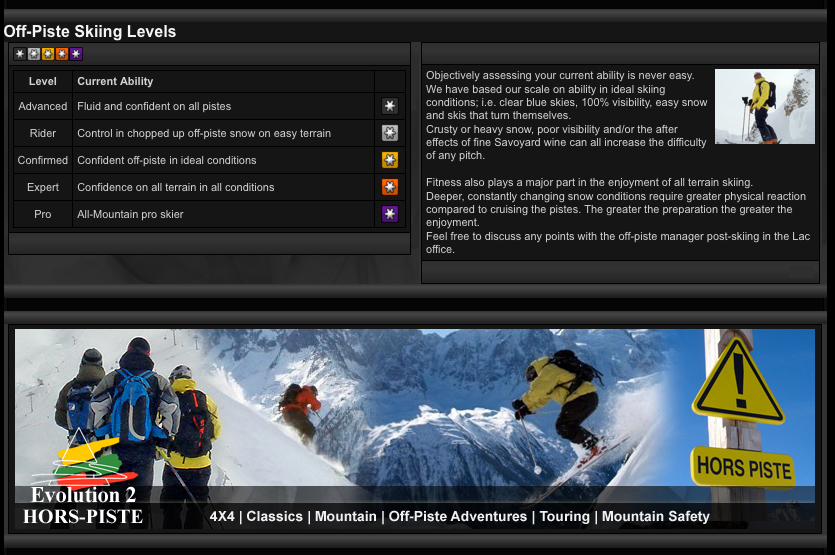Click 'Fluid and confident on all pistes' text
The image size is (835, 555).
(x=154, y=106)
